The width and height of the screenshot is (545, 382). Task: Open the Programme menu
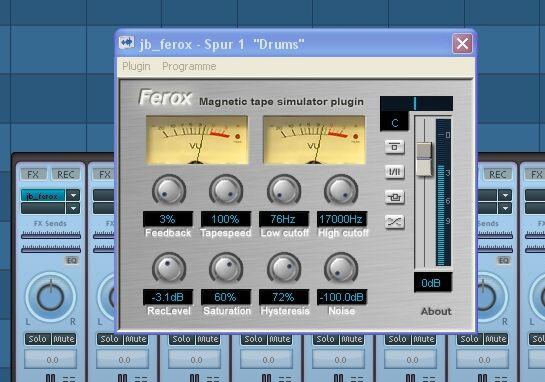(x=189, y=66)
